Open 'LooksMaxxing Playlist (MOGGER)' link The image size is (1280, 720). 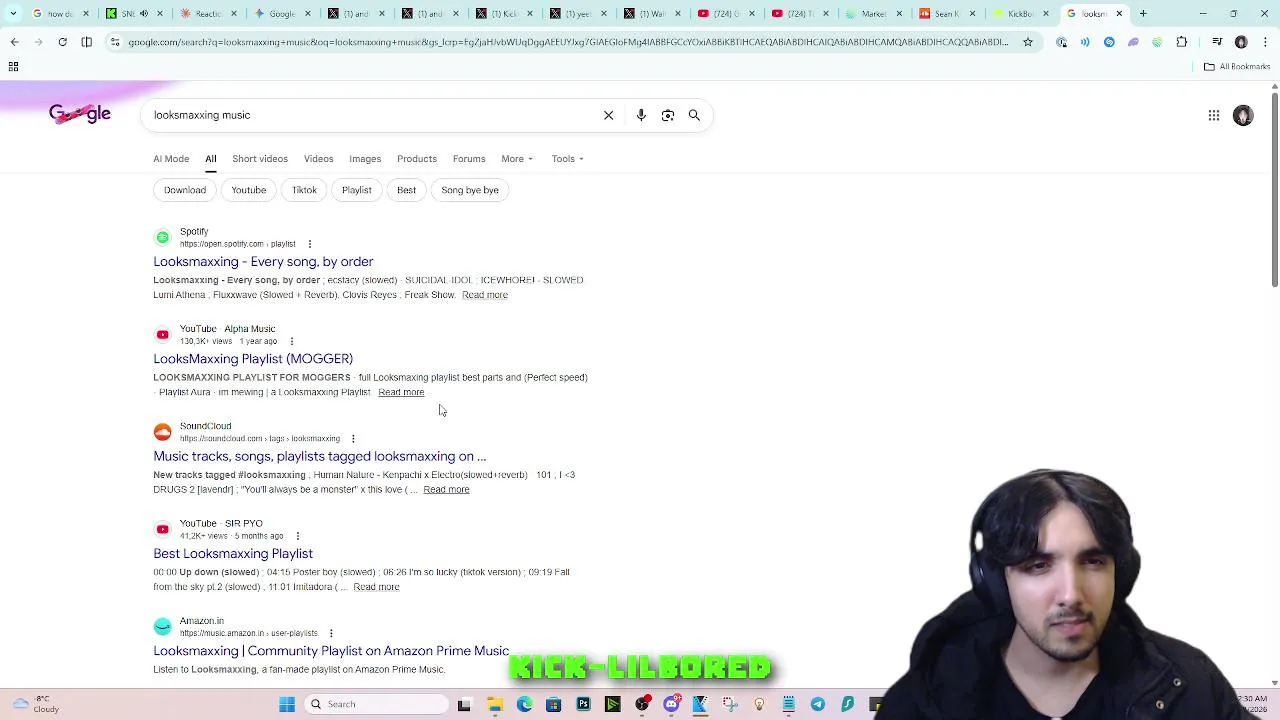[x=253, y=359]
